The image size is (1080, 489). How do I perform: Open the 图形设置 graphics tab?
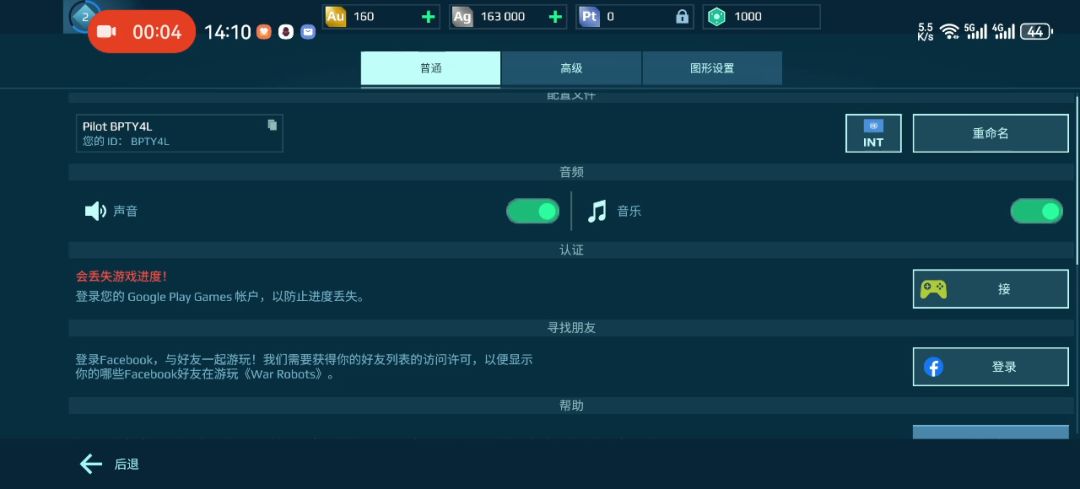tap(712, 69)
